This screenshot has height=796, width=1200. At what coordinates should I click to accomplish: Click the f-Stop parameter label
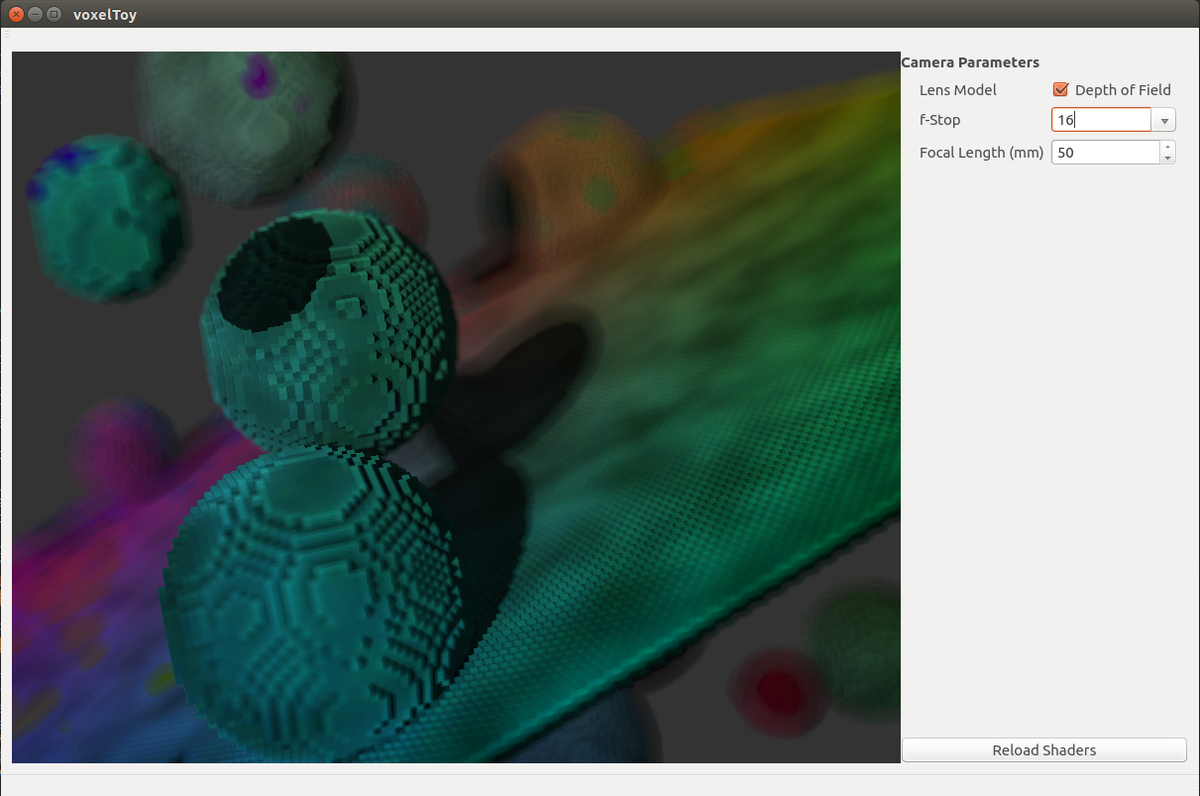pyautogui.click(x=940, y=119)
